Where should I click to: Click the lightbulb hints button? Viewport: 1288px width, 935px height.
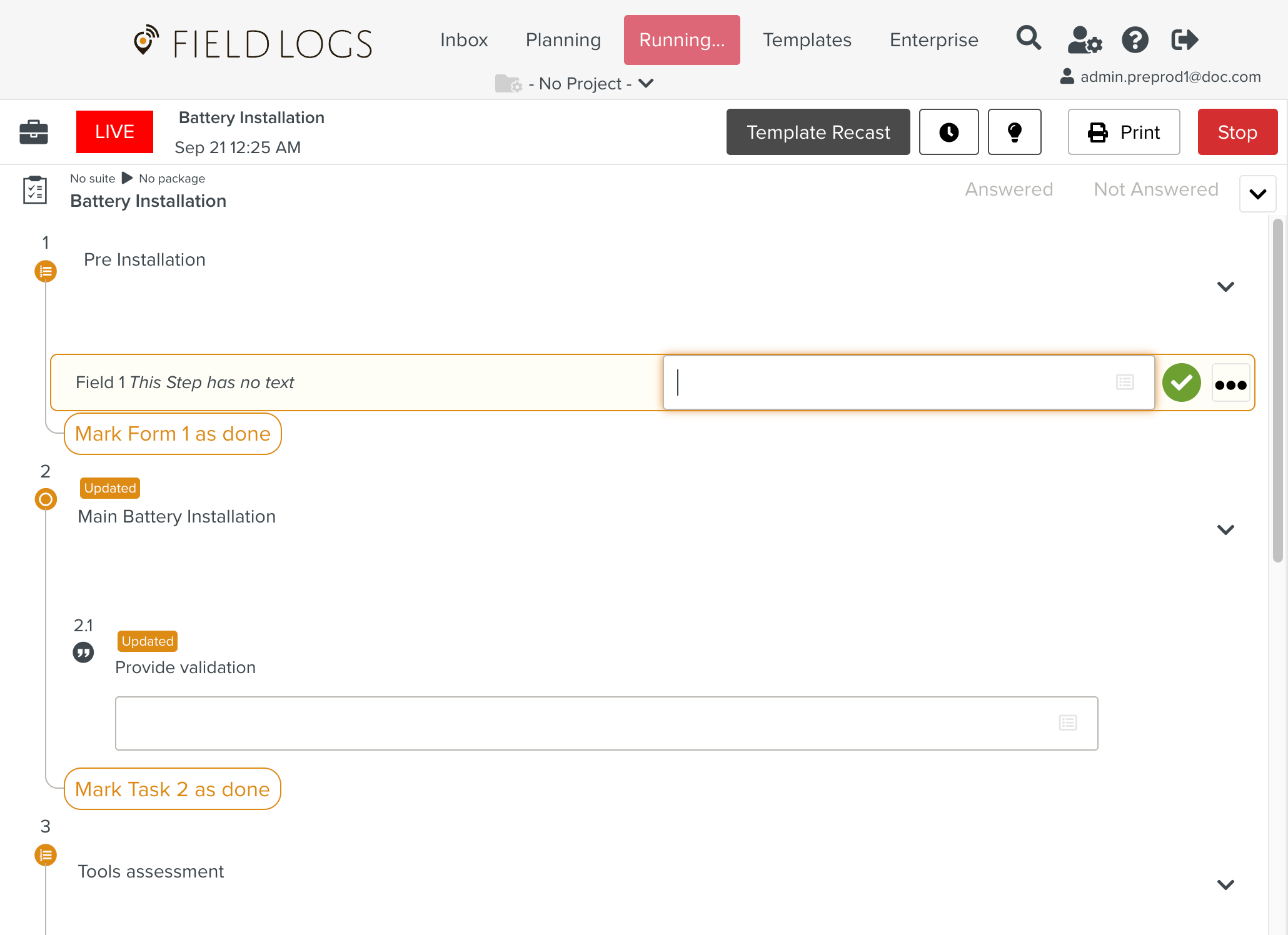click(1014, 132)
